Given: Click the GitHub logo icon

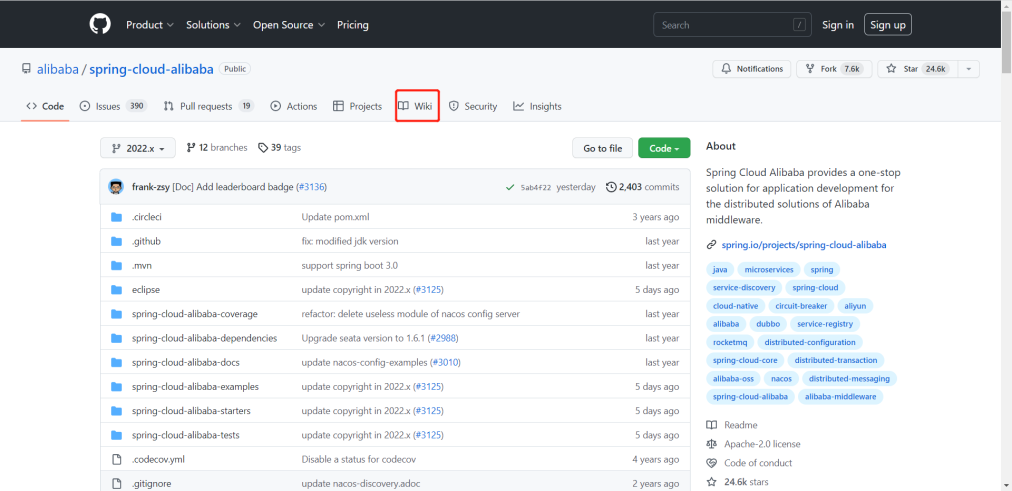Looking at the screenshot, I should click(100, 25).
